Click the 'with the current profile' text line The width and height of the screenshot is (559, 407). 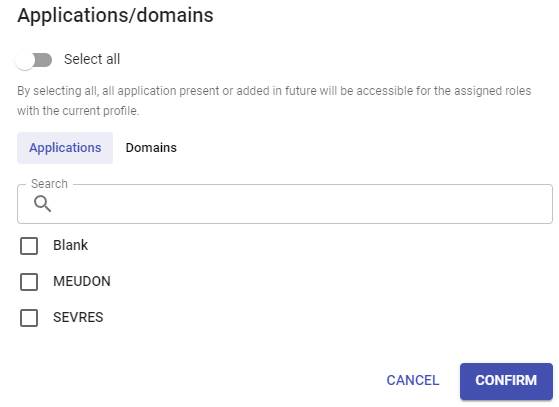pyautogui.click(x=78, y=111)
